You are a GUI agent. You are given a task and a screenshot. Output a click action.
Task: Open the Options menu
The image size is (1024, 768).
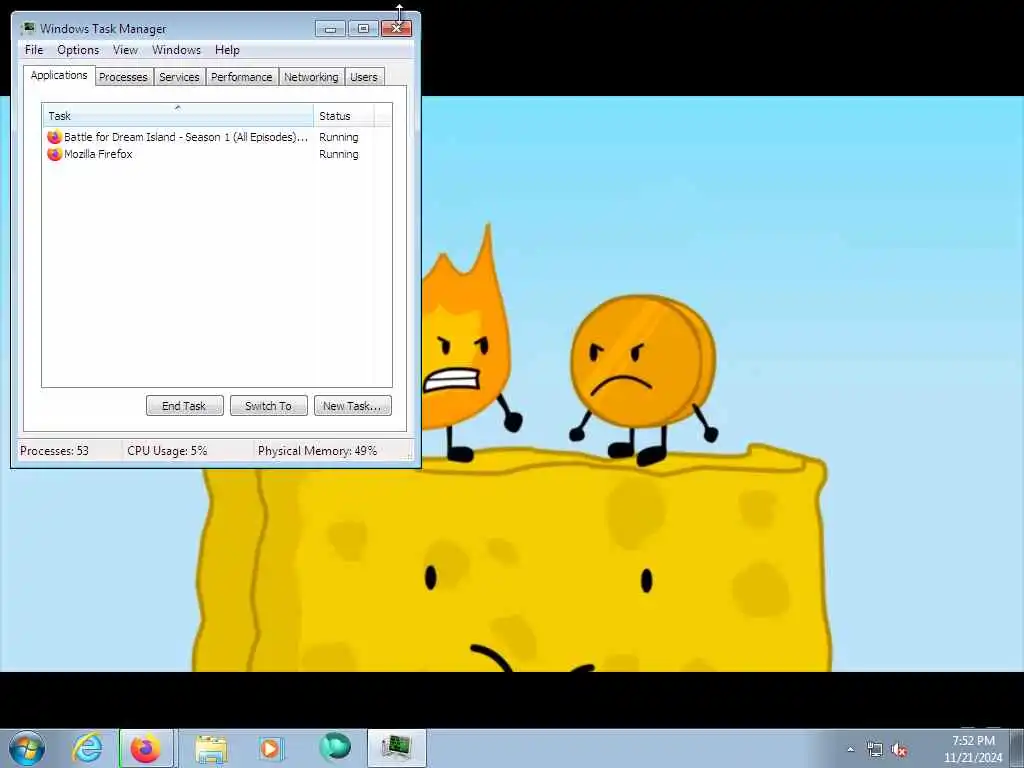(x=78, y=50)
